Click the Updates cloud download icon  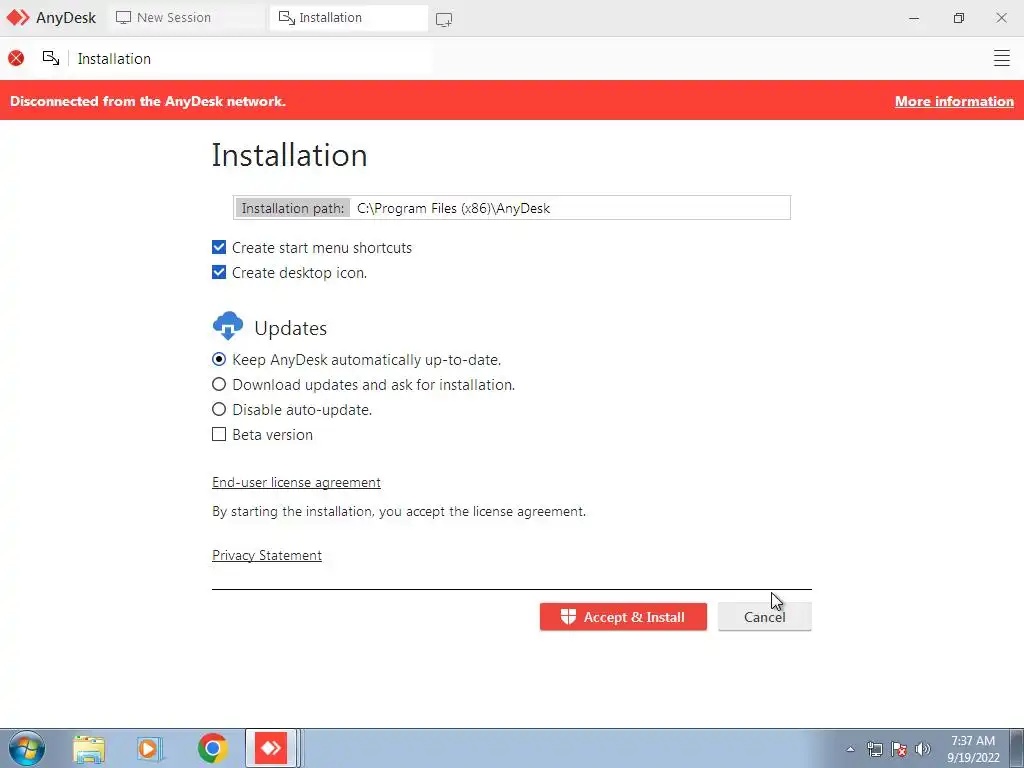point(228,326)
